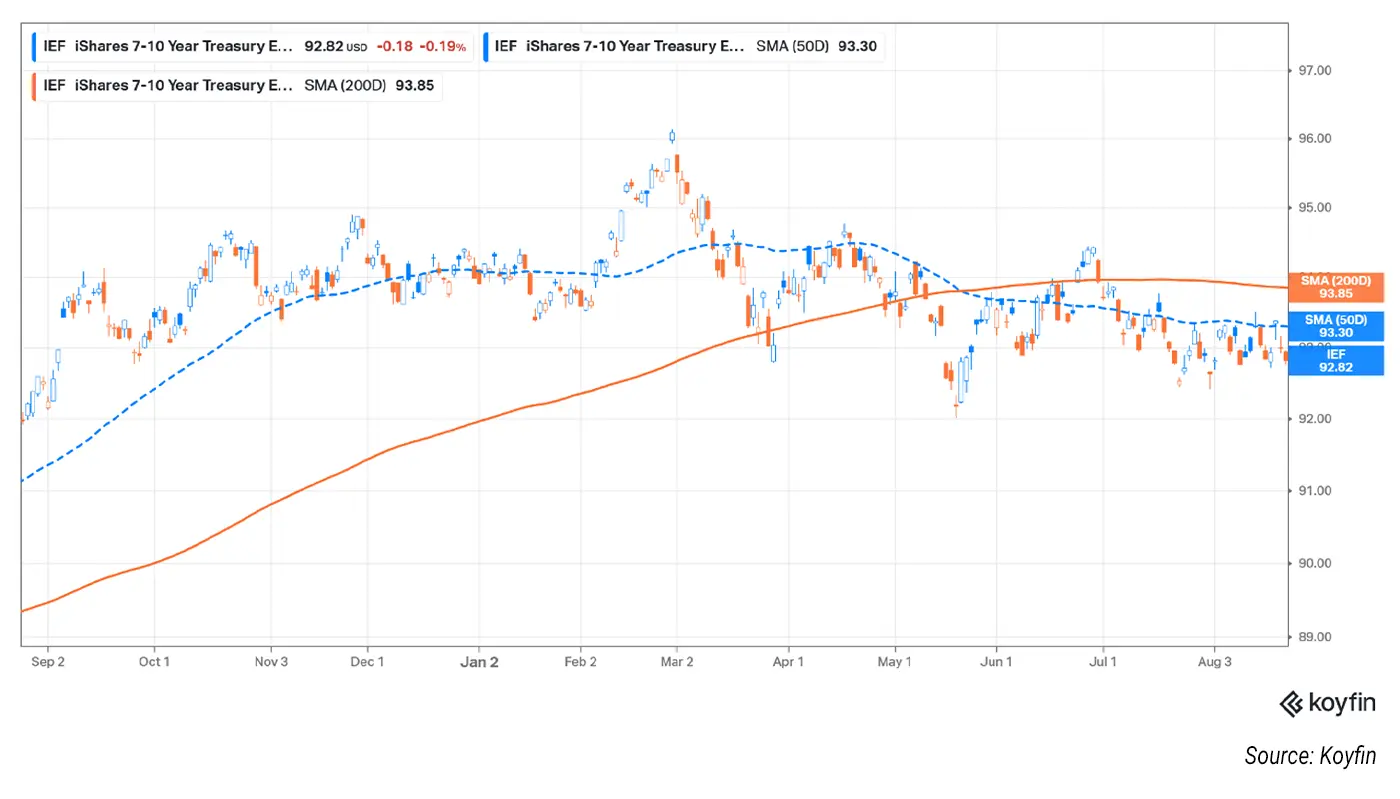This screenshot has height=799, width=1400.
Task: Click the orange SMA (200D) 93.85 axis tag
Action: click(x=1336, y=287)
